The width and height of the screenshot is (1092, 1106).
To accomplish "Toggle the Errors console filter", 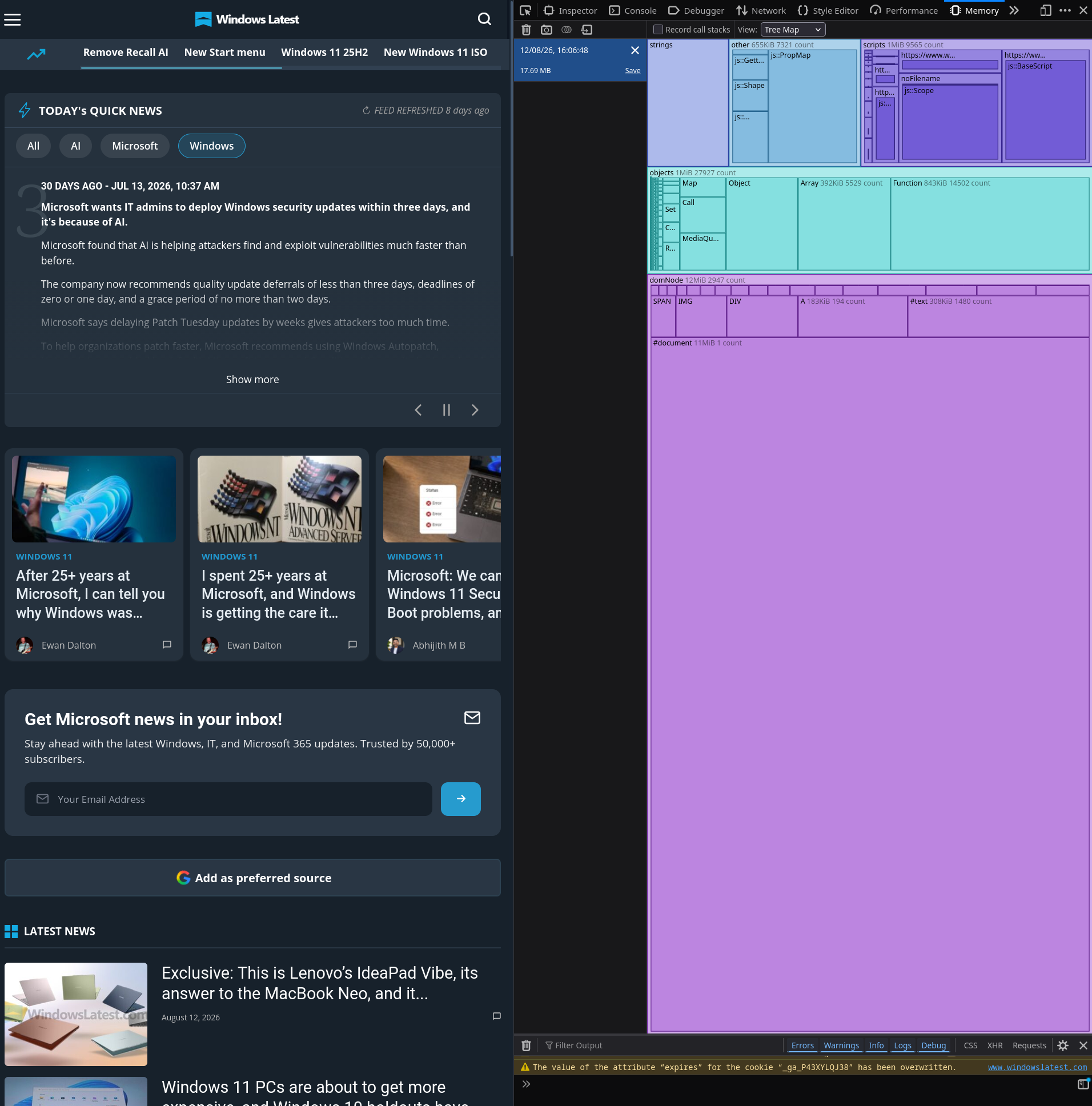I will [x=802, y=1045].
